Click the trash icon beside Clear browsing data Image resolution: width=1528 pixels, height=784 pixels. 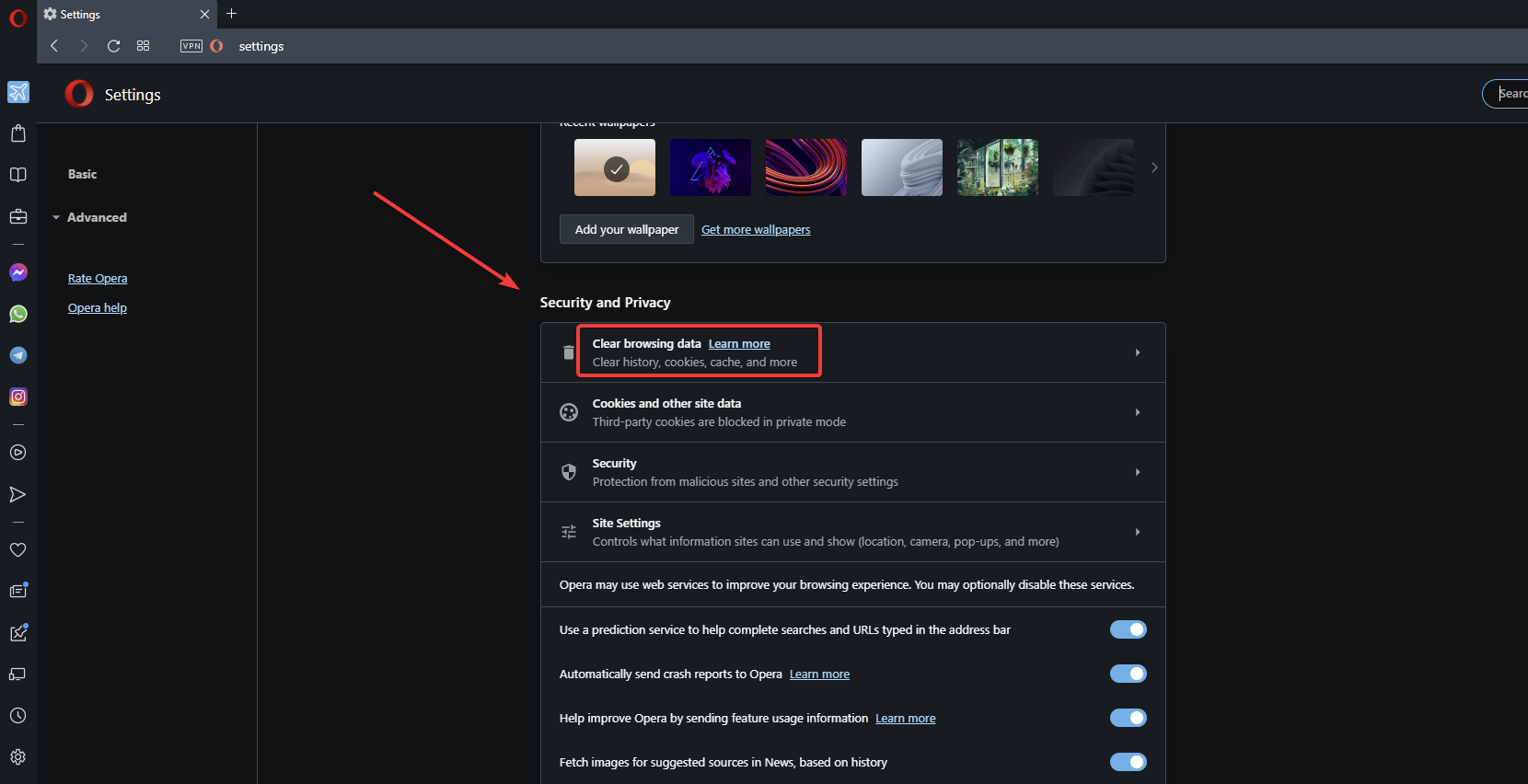click(x=569, y=352)
